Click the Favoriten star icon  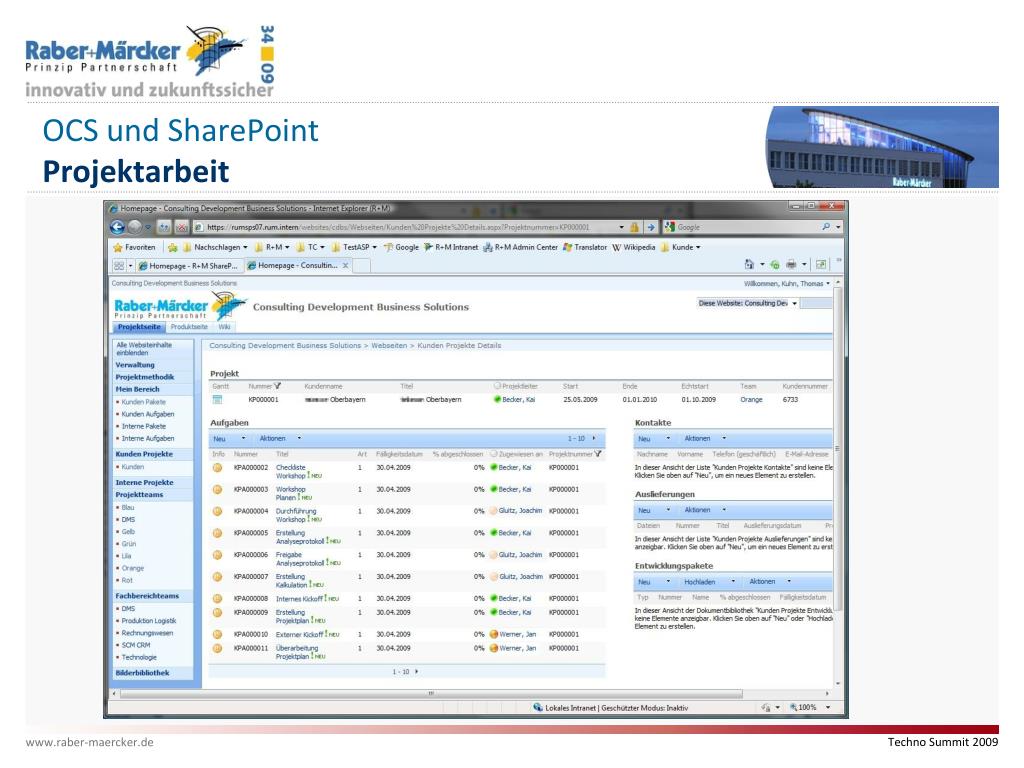(118, 248)
